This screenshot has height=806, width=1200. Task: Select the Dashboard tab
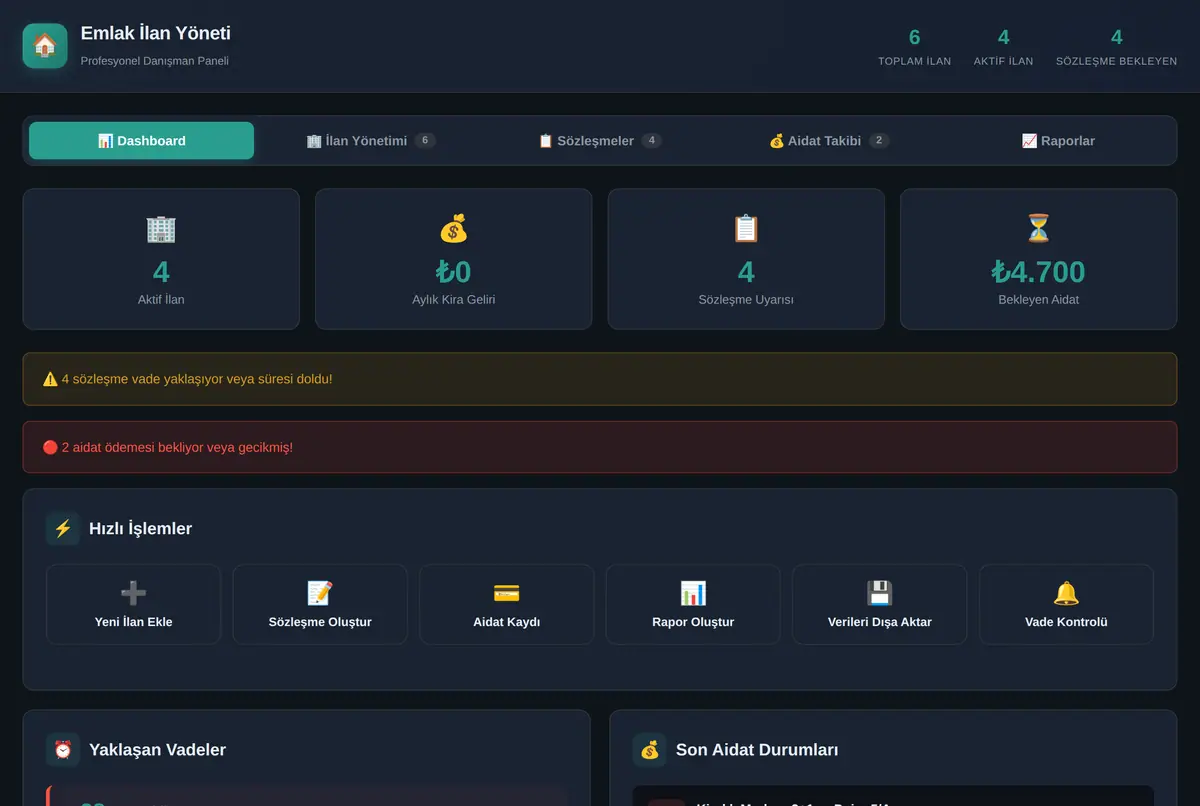click(141, 141)
